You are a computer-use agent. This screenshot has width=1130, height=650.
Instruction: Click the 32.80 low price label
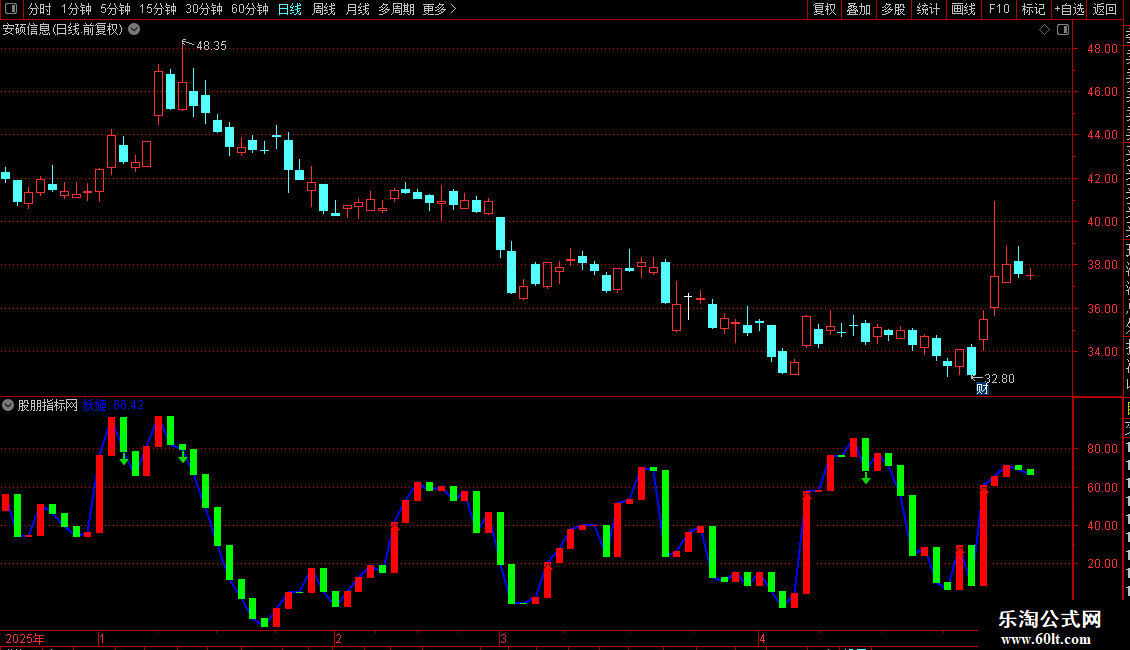pyautogui.click(x=1000, y=378)
